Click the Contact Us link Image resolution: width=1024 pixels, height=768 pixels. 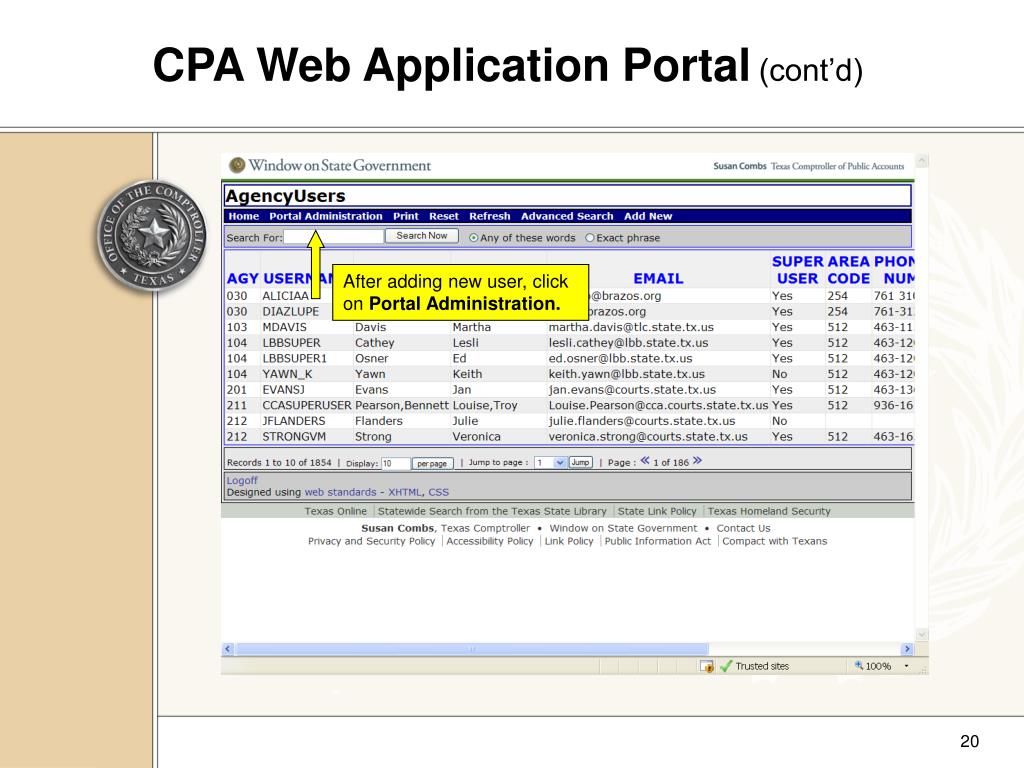(x=743, y=528)
